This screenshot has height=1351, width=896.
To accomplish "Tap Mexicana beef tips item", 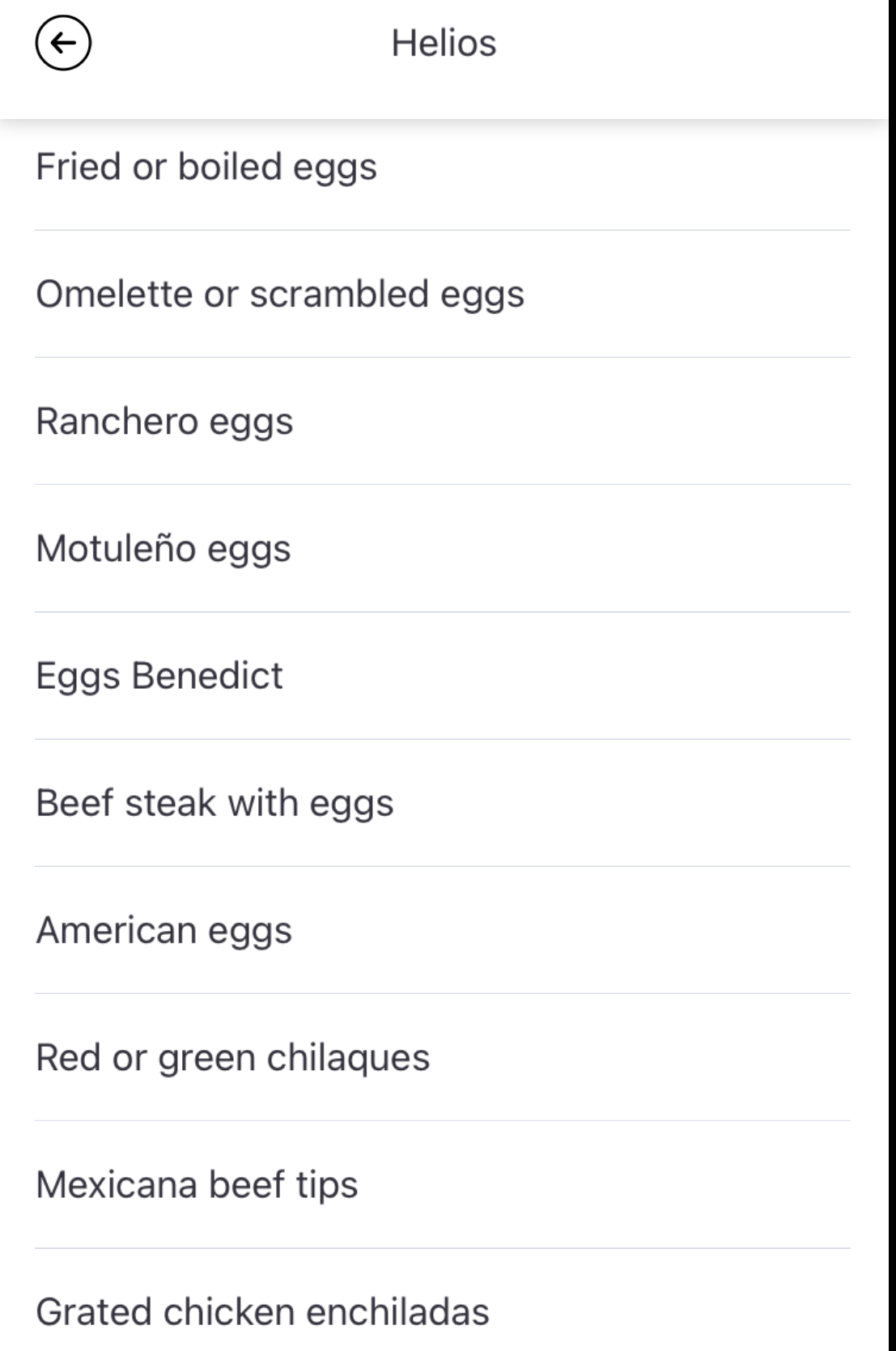I will (197, 1184).
